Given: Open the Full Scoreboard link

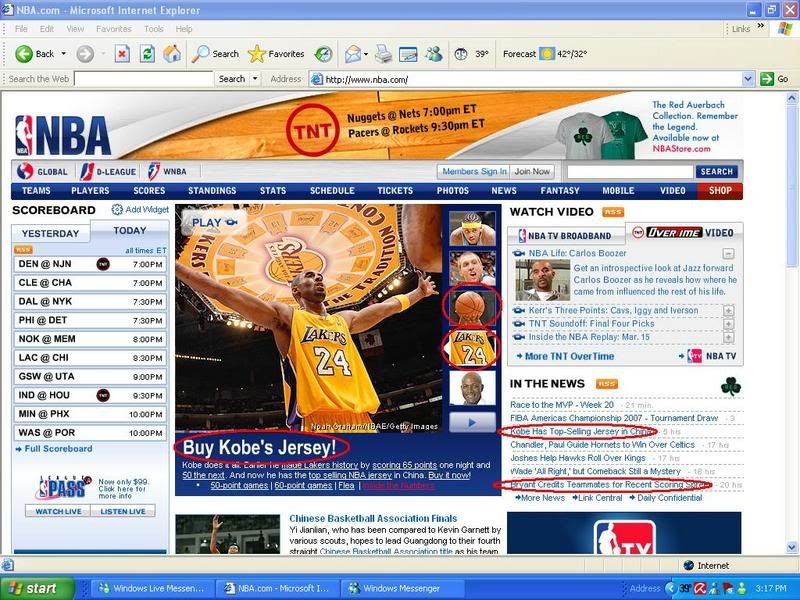Looking at the screenshot, I should [x=58, y=449].
